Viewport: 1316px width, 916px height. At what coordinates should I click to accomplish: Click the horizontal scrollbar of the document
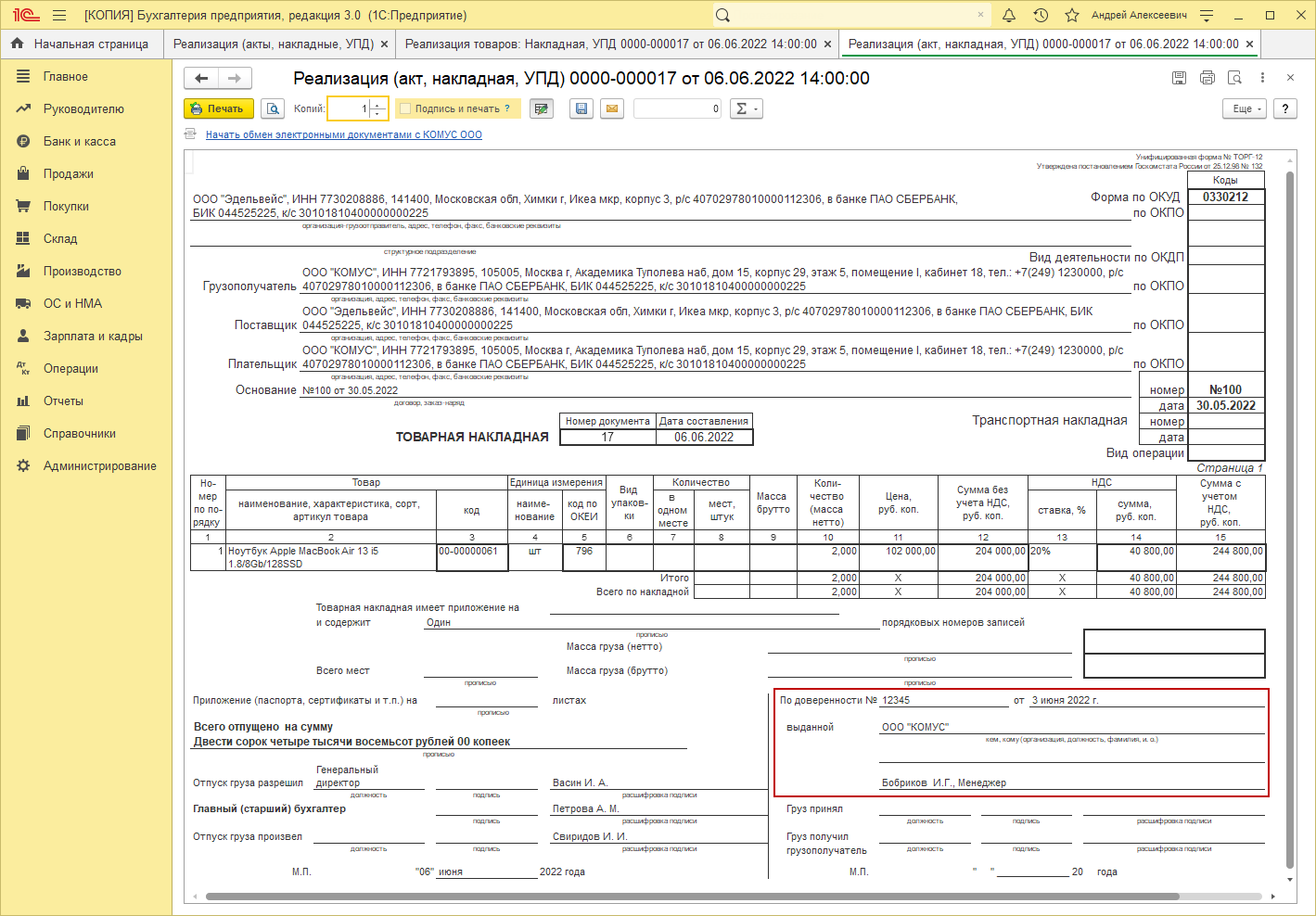[x=692, y=897]
